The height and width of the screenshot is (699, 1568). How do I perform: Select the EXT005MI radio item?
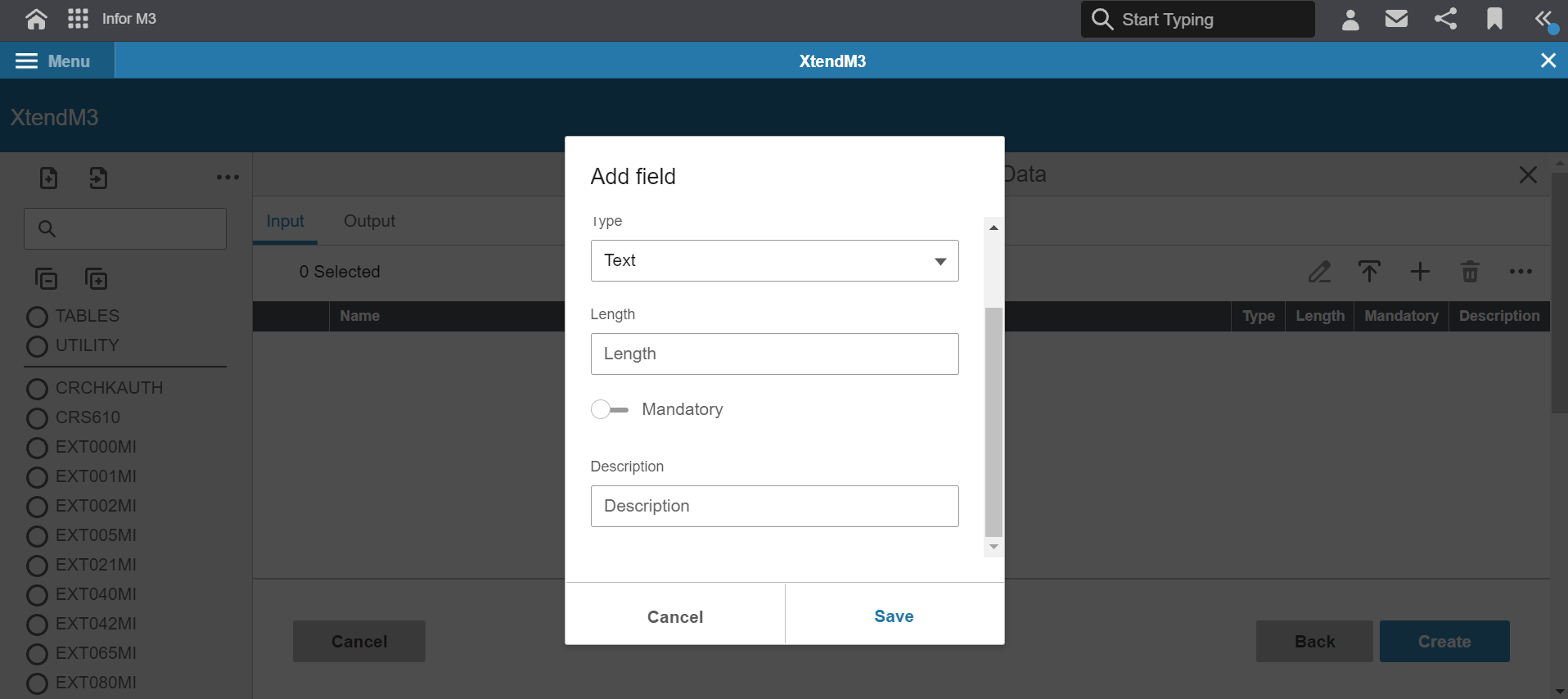(x=37, y=536)
